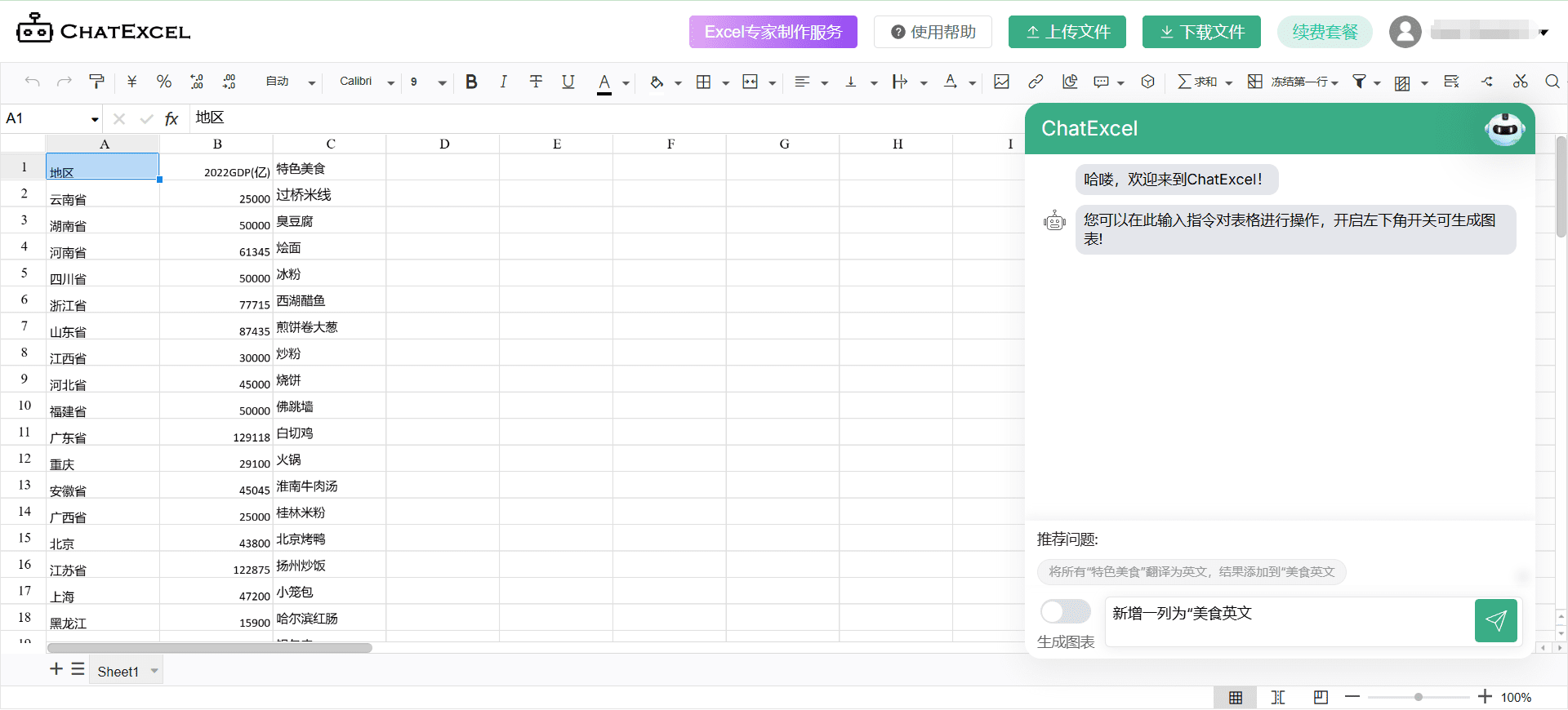The width and height of the screenshot is (1568, 710).
Task: Click the comment bubble icon
Action: coord(1101,82)
